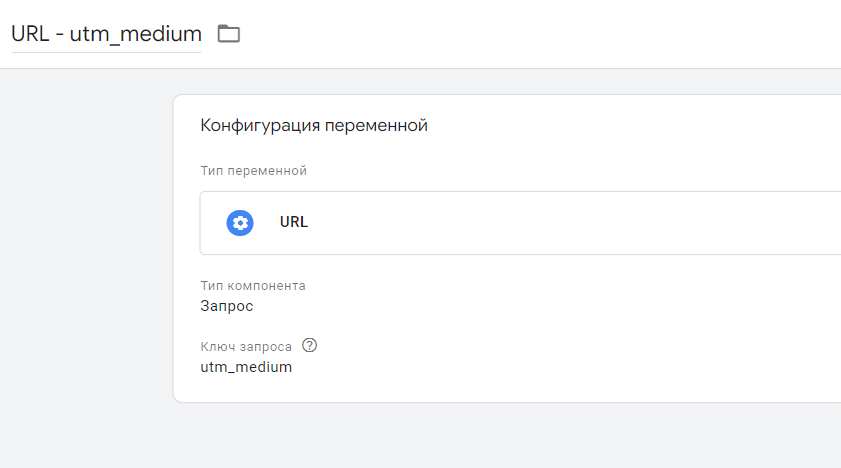Click gray background below the configuration card
Screen dimensions: 841x468
click(x=500, y=436)
